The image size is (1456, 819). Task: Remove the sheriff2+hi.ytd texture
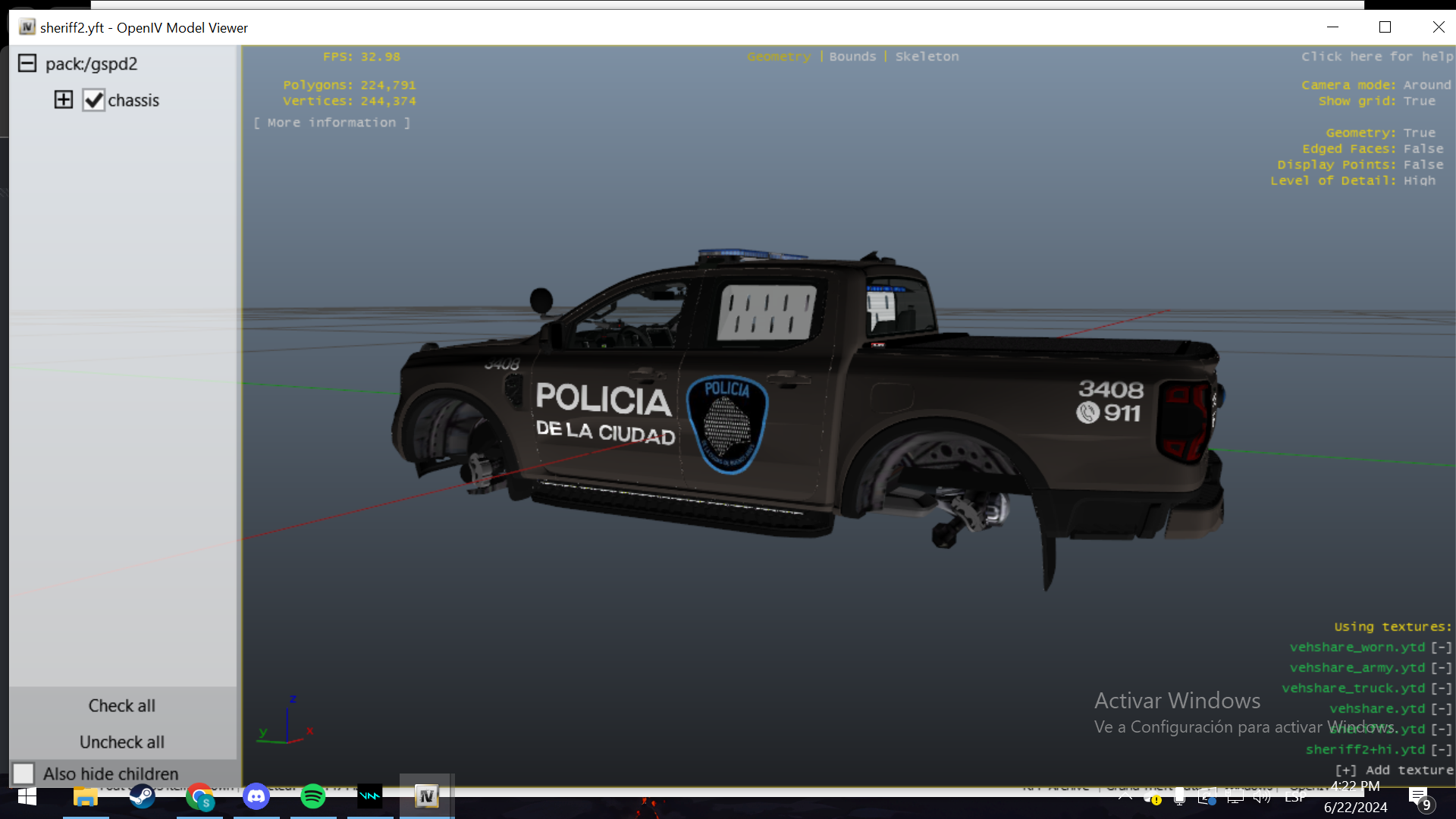click(x=1441, y=750)
